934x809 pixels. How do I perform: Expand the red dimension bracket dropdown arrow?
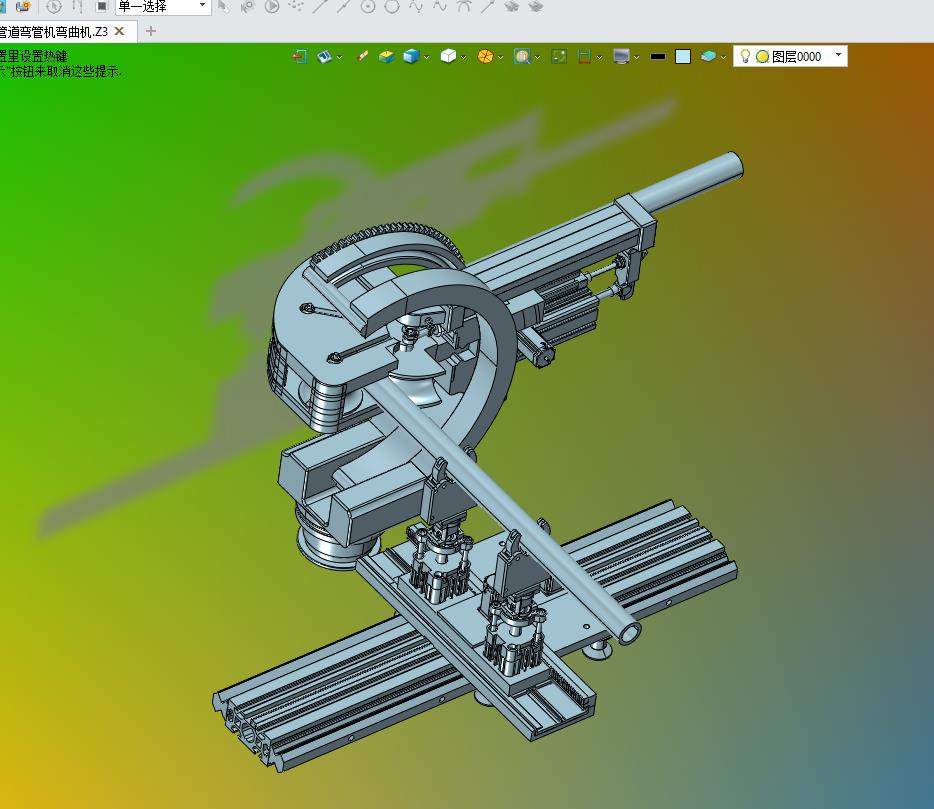[599, 57]
